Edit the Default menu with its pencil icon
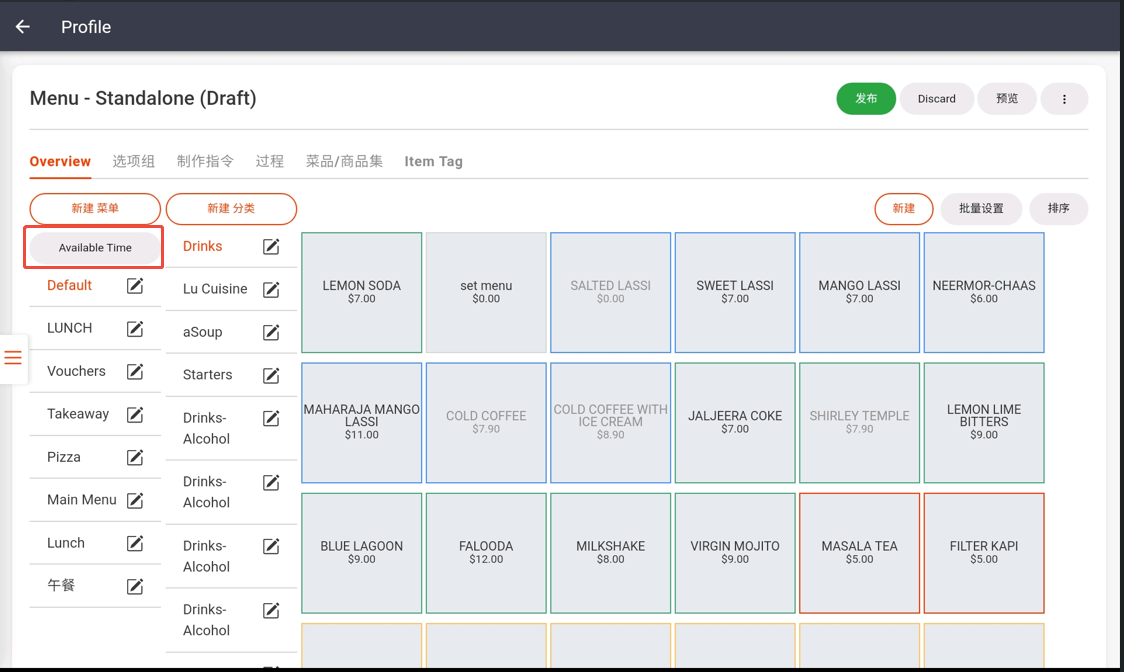Viewport: 1124px width, 672px height. [x=135, y=285]
